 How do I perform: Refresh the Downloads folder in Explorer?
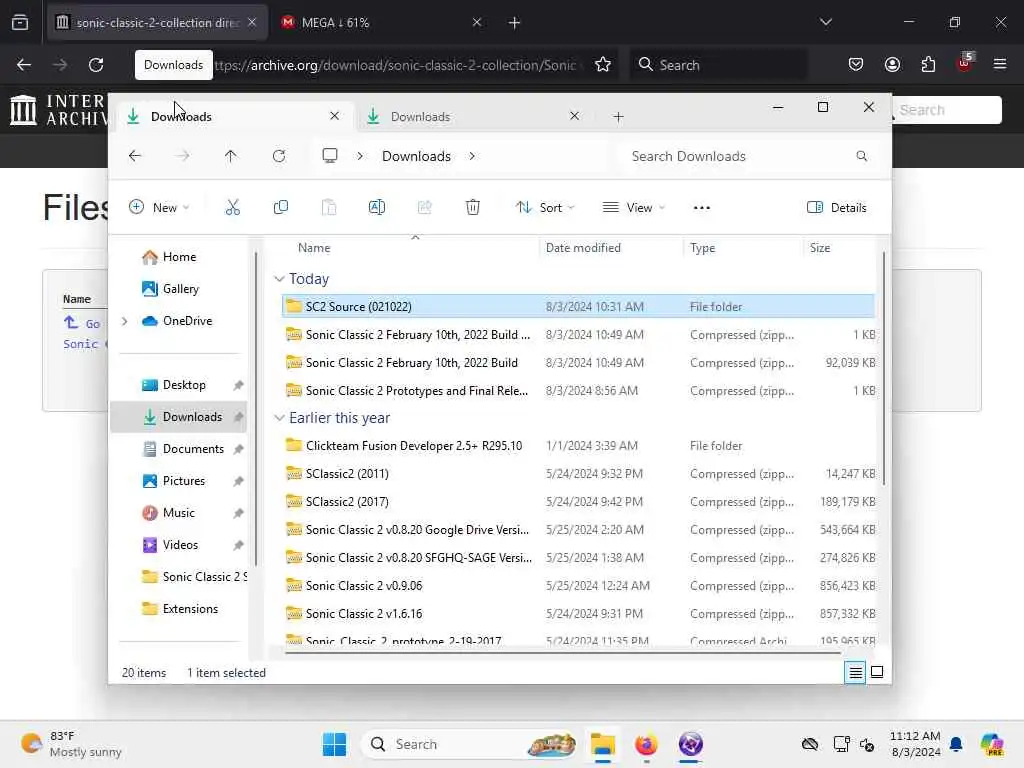[x=279, y=156]
